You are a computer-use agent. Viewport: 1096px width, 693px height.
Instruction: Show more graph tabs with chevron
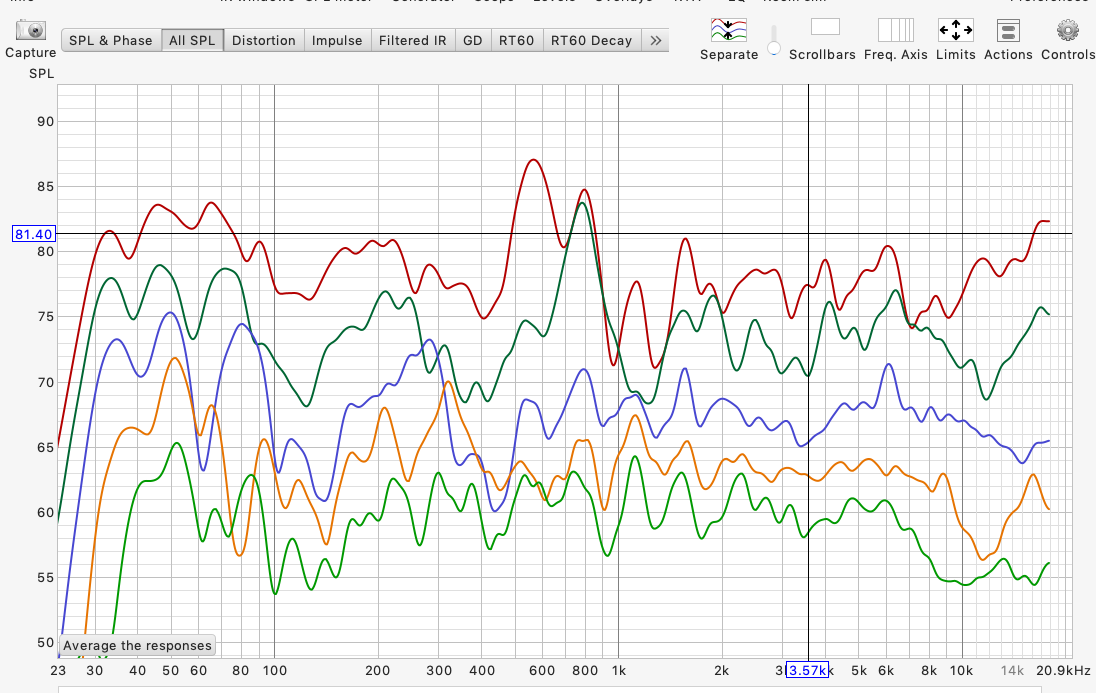[x=655, y=41]
